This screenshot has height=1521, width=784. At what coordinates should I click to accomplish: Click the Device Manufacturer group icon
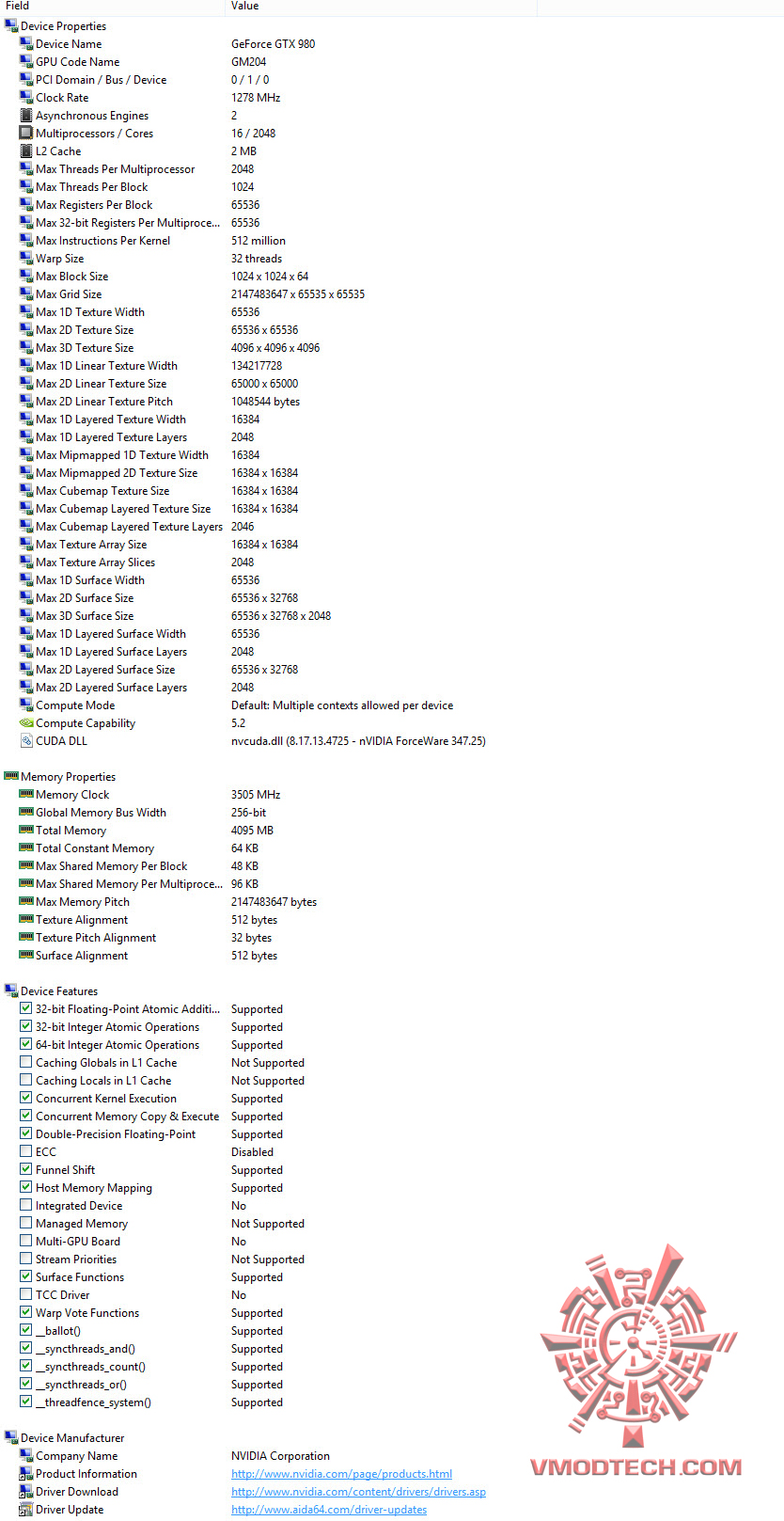11,1437
